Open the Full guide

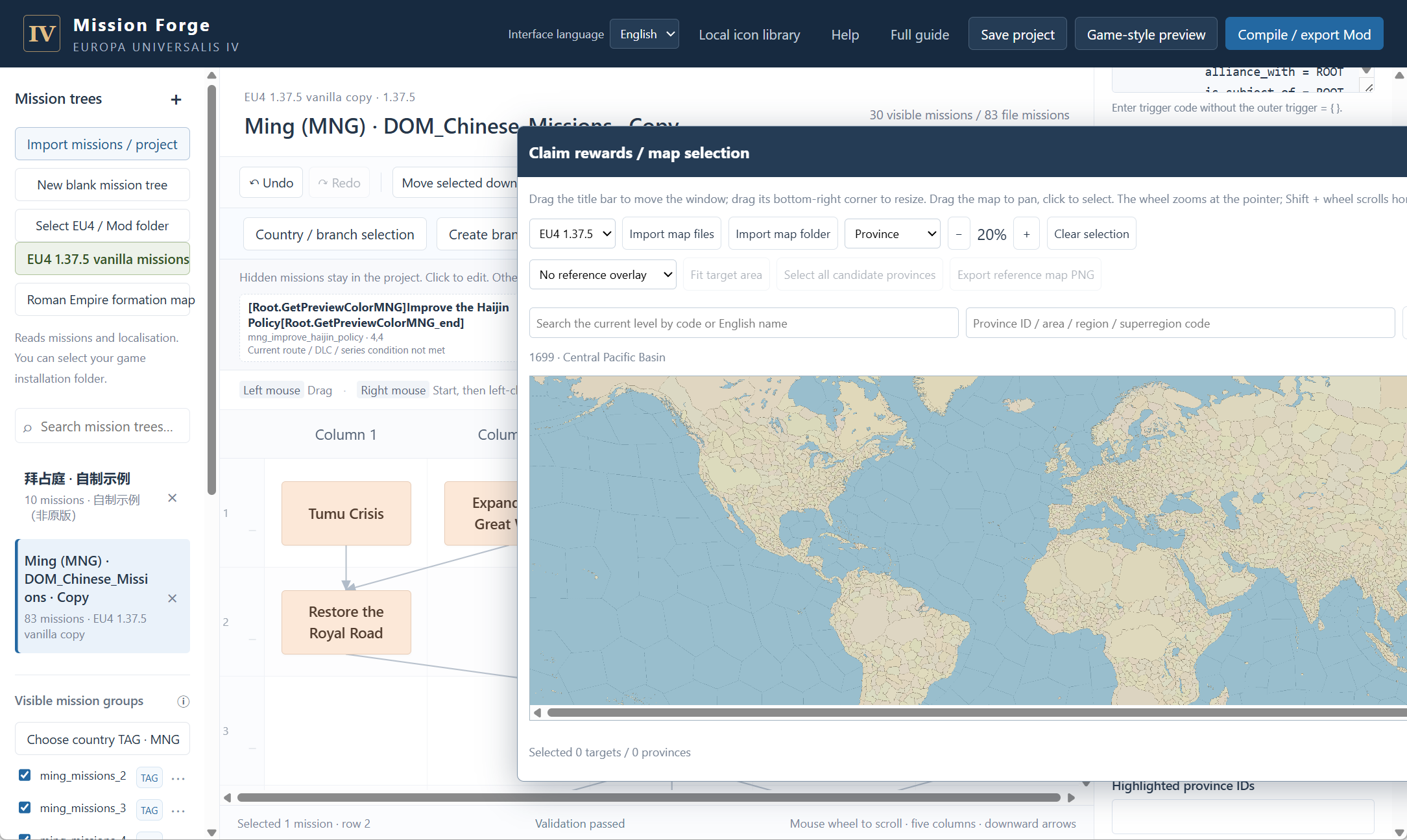pyautogui.click(x=919, y=34)
